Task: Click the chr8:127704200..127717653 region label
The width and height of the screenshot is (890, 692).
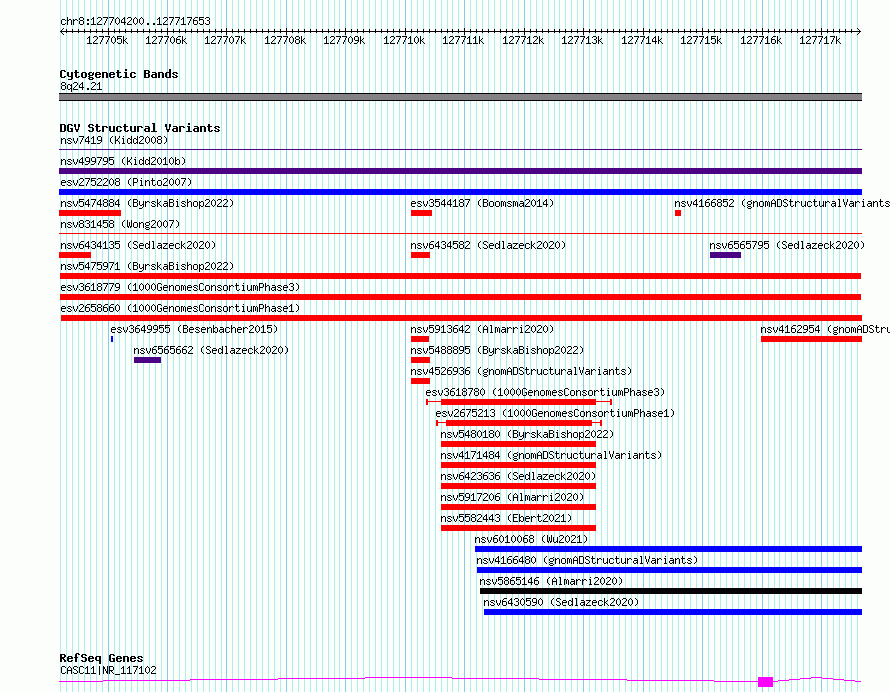Action: coord(135,22)
